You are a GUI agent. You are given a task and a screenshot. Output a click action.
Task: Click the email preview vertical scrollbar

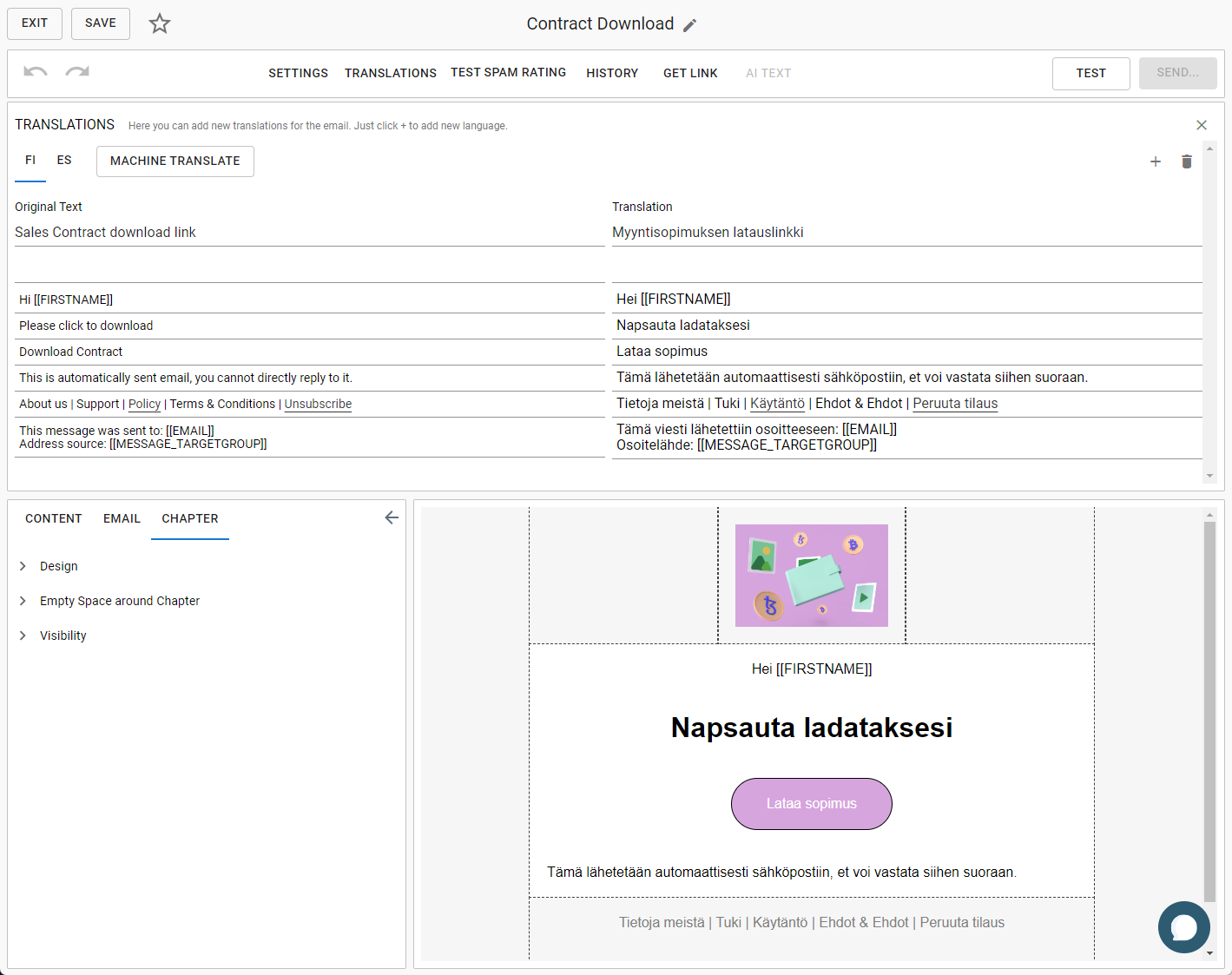point(1209,712)
